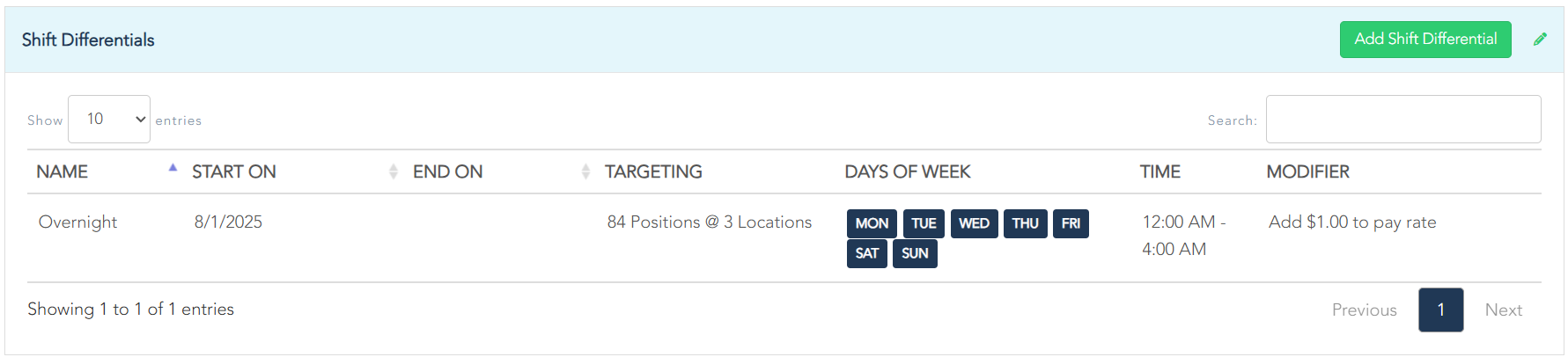The width and height of the screenshot is (1568, 357).
Task: Click the WED day badge
Action: tap(974, 223)
